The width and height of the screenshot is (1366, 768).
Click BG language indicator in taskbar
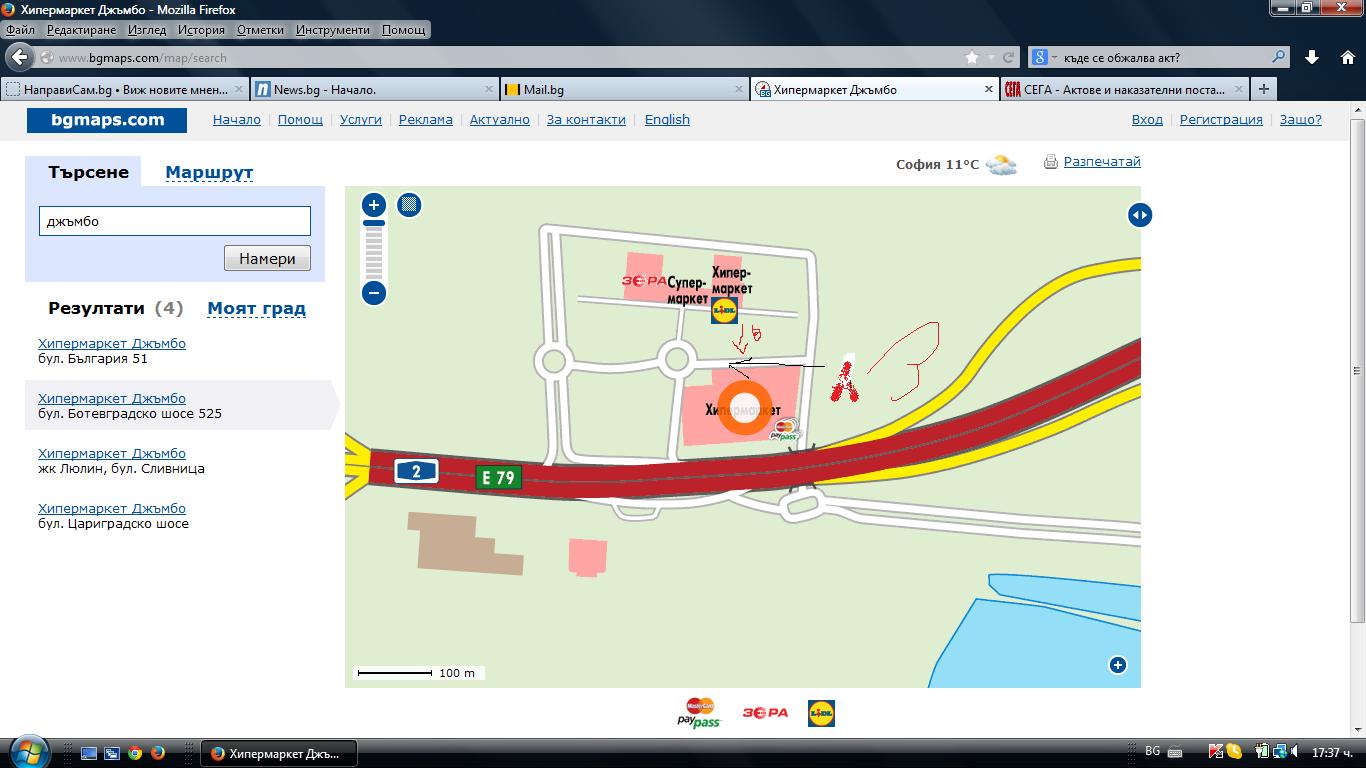pyautogui.click(x=1152, y=751)
